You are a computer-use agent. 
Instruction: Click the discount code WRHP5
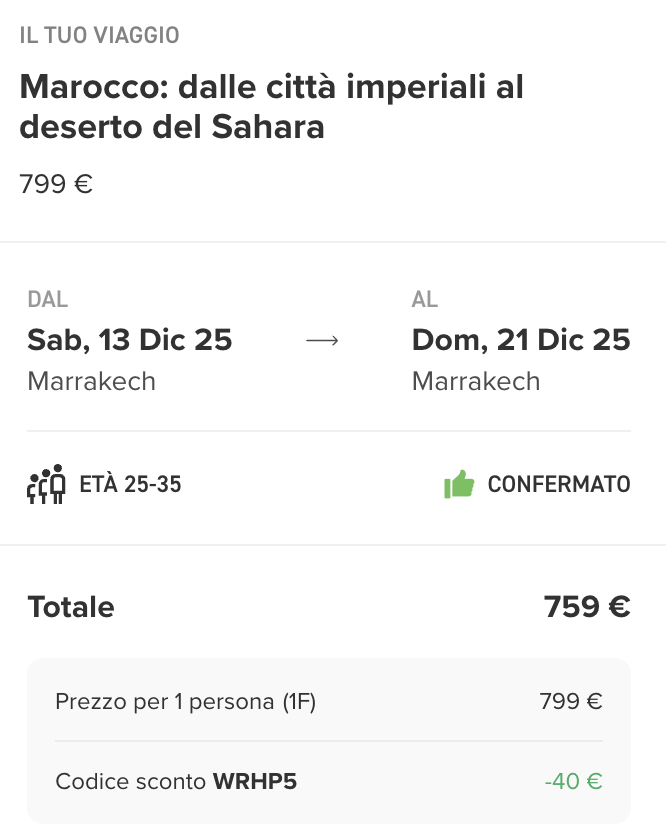point(255,781)
